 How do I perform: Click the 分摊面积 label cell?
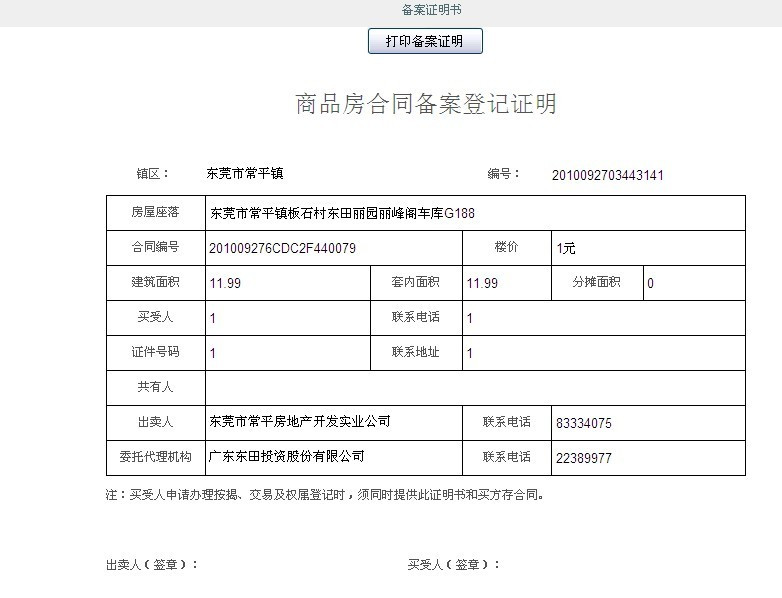(x=597, y=282)
